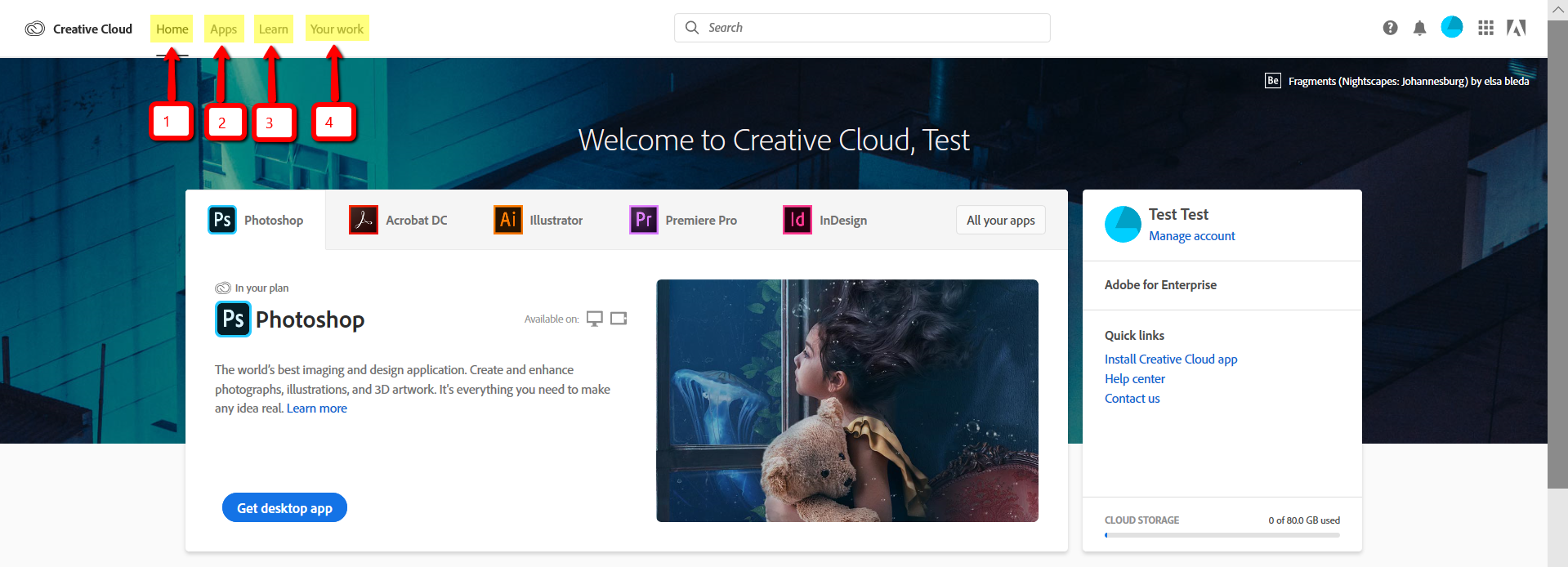Open the Your work nav item
This screenshot has width=1568, height=567.
pos(337,29)
